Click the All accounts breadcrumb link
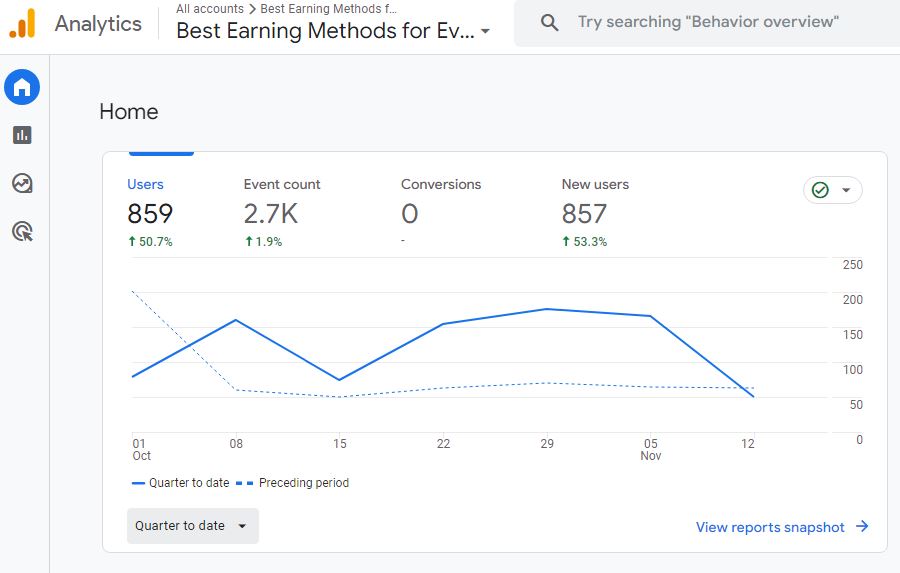900x573 pixels. point(210,9)
